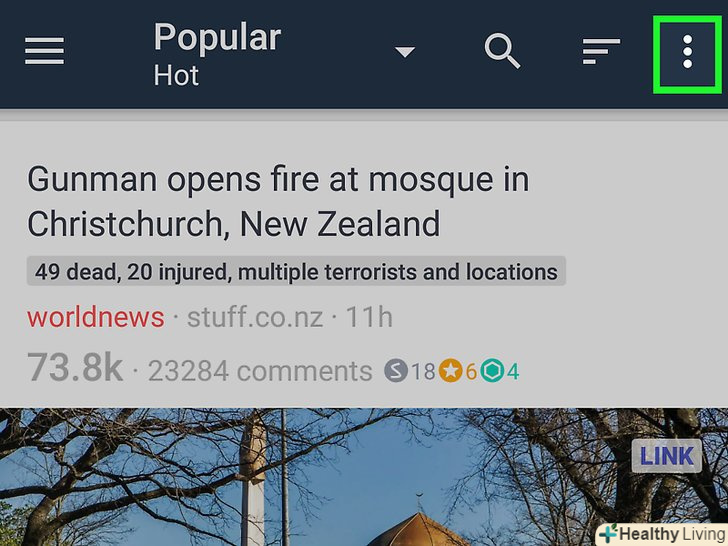This screenshot has height=546, width=728.
Task: Open the 23284 comments link
Action: [x=260, y=371]
